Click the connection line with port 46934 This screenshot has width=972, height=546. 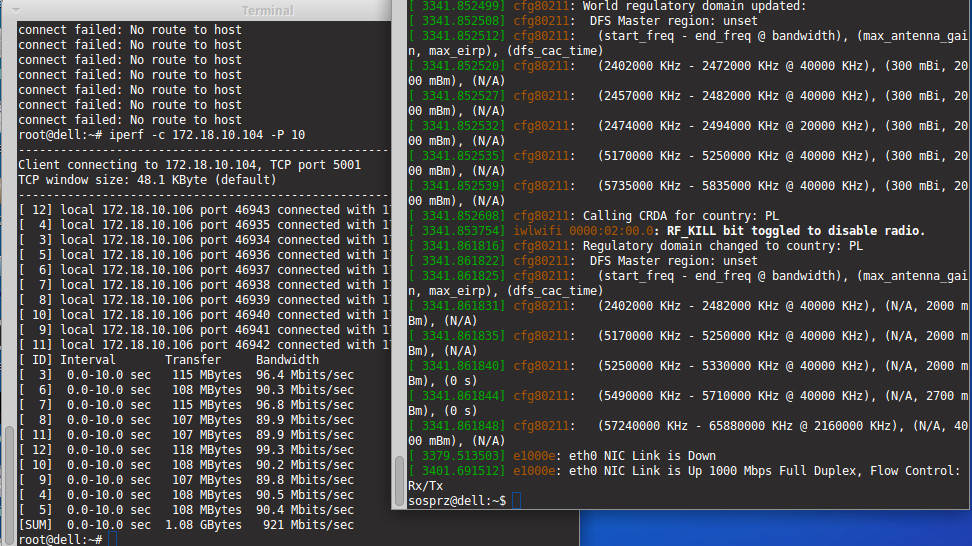point(205,240)
